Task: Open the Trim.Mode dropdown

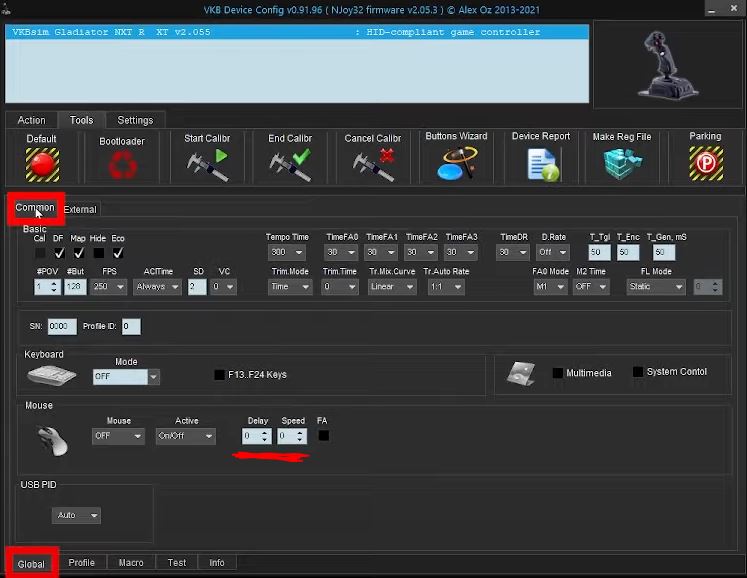Action: point(290,286)
